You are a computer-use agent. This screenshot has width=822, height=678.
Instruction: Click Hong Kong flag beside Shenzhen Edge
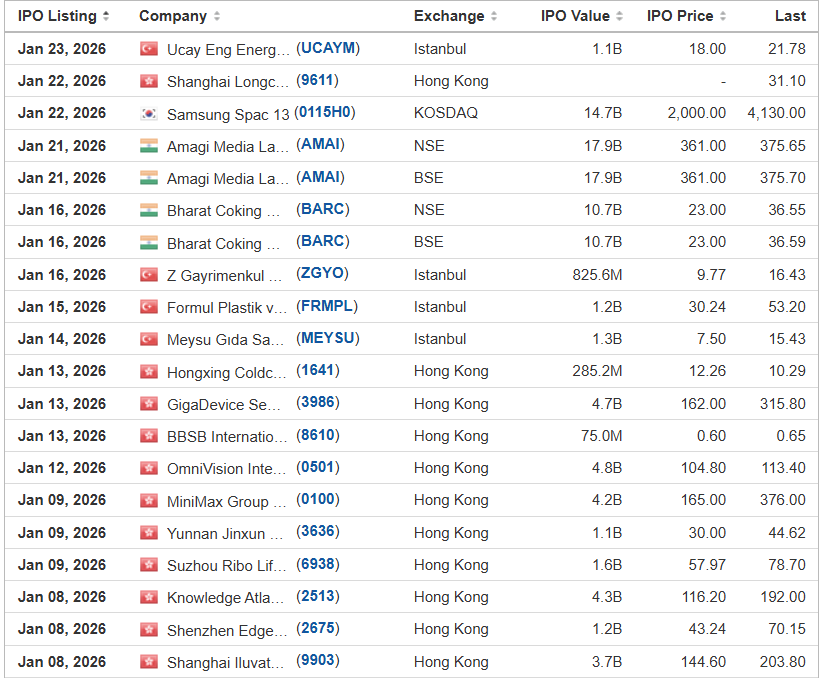pyautogui.click(x=149, y=630)
